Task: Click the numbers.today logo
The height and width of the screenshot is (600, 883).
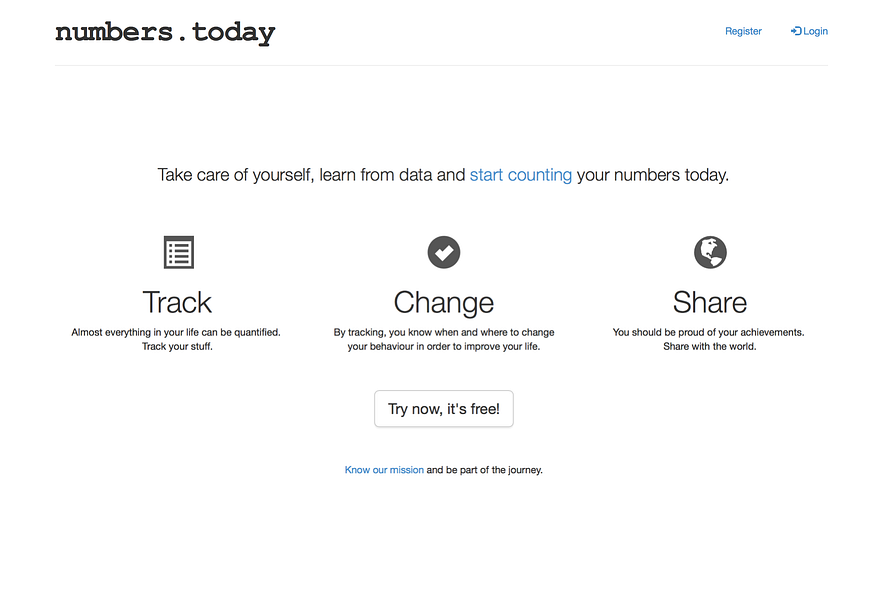Action: (165, 32)
